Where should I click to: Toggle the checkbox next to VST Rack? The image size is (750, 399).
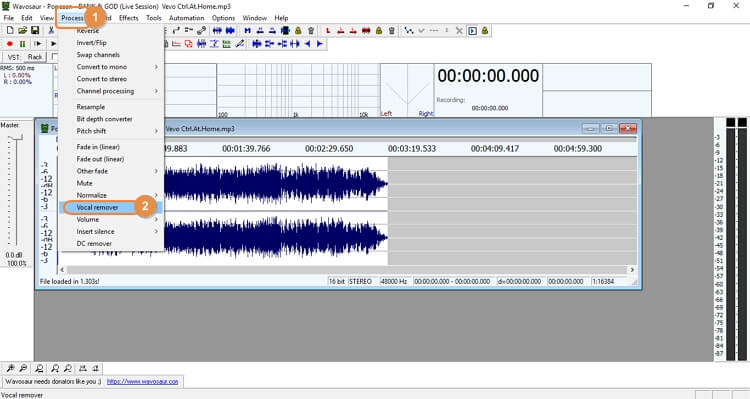pos(55,56)
